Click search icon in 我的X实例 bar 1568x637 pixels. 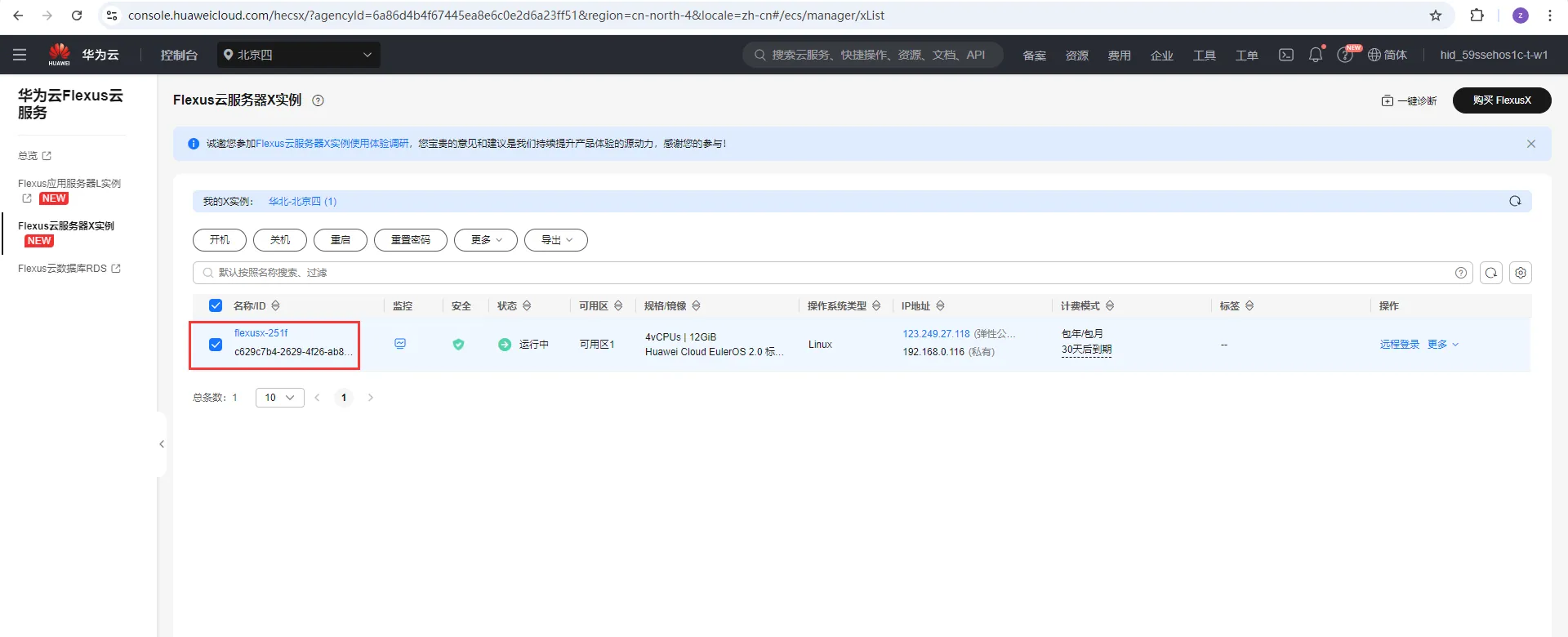[1515, 201]
